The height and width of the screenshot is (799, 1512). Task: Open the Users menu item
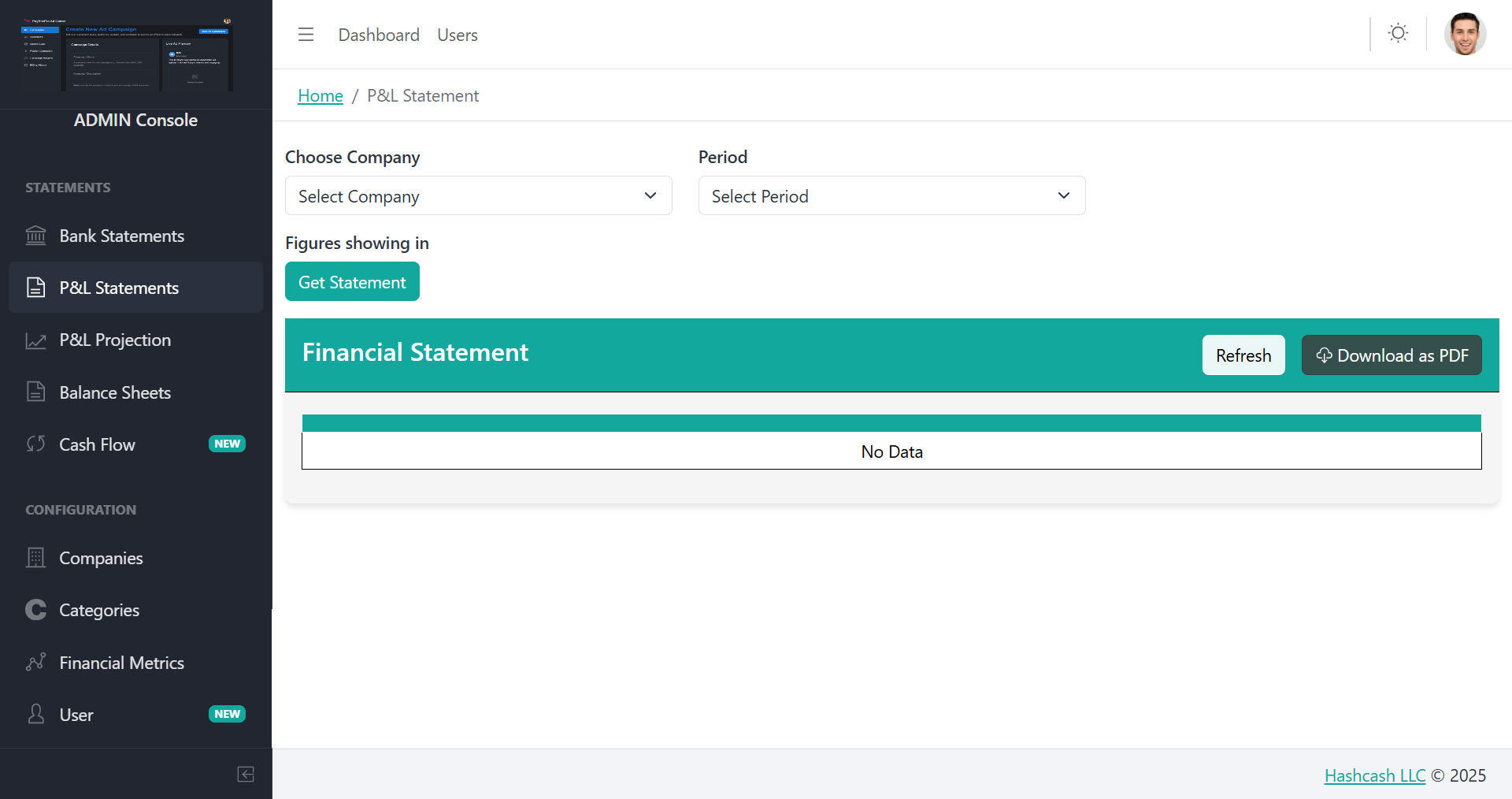[x=458, y=35]
